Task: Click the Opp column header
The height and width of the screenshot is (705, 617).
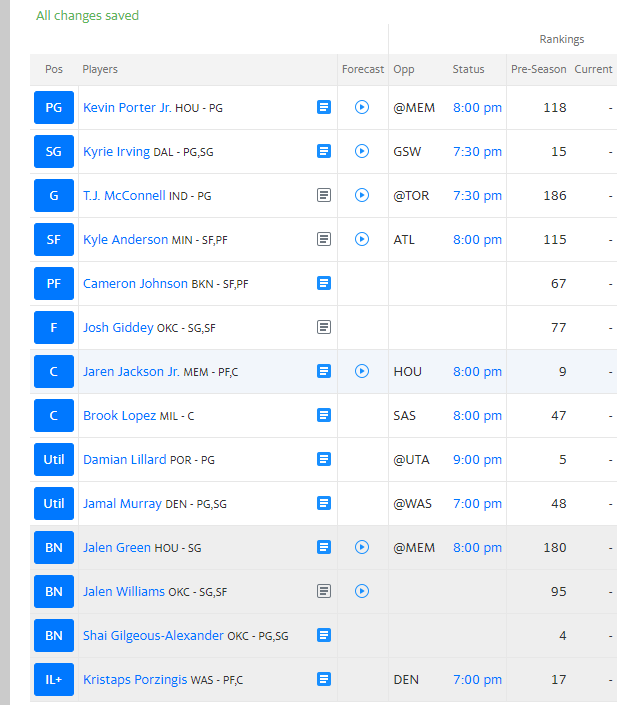Action: pyautogui.click(x=404, y=70)
